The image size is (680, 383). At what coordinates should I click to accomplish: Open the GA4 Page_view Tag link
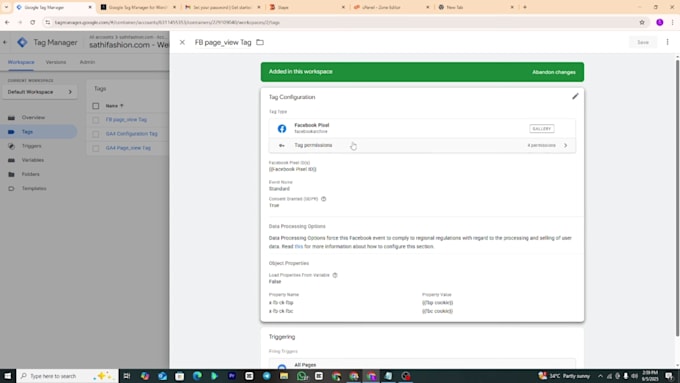tap(128, 148)
